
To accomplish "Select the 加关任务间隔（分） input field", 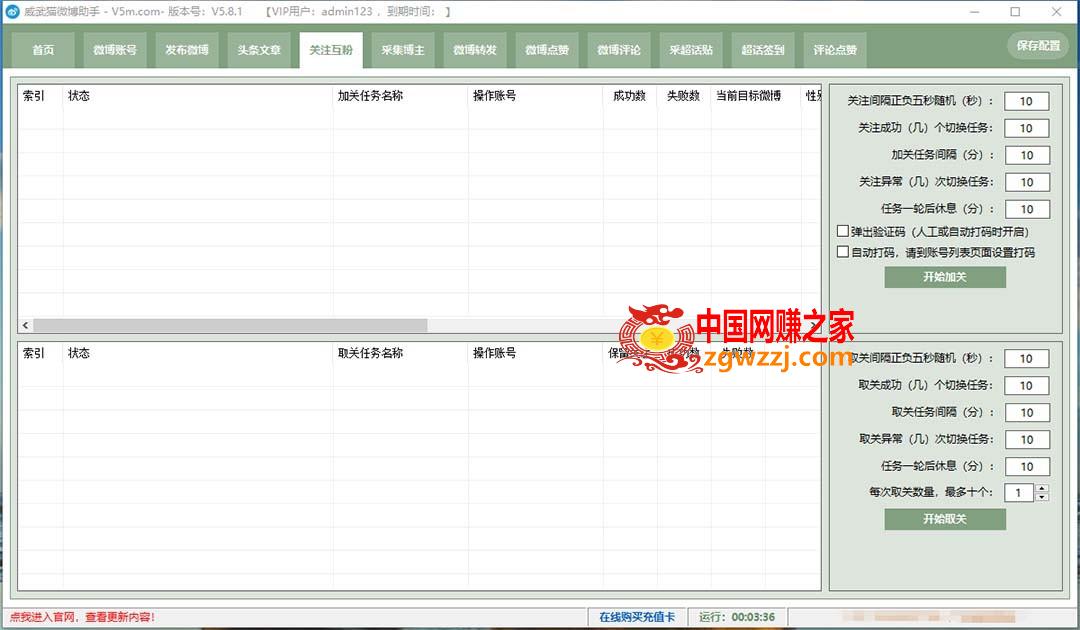I will (x=1026, y=155).
